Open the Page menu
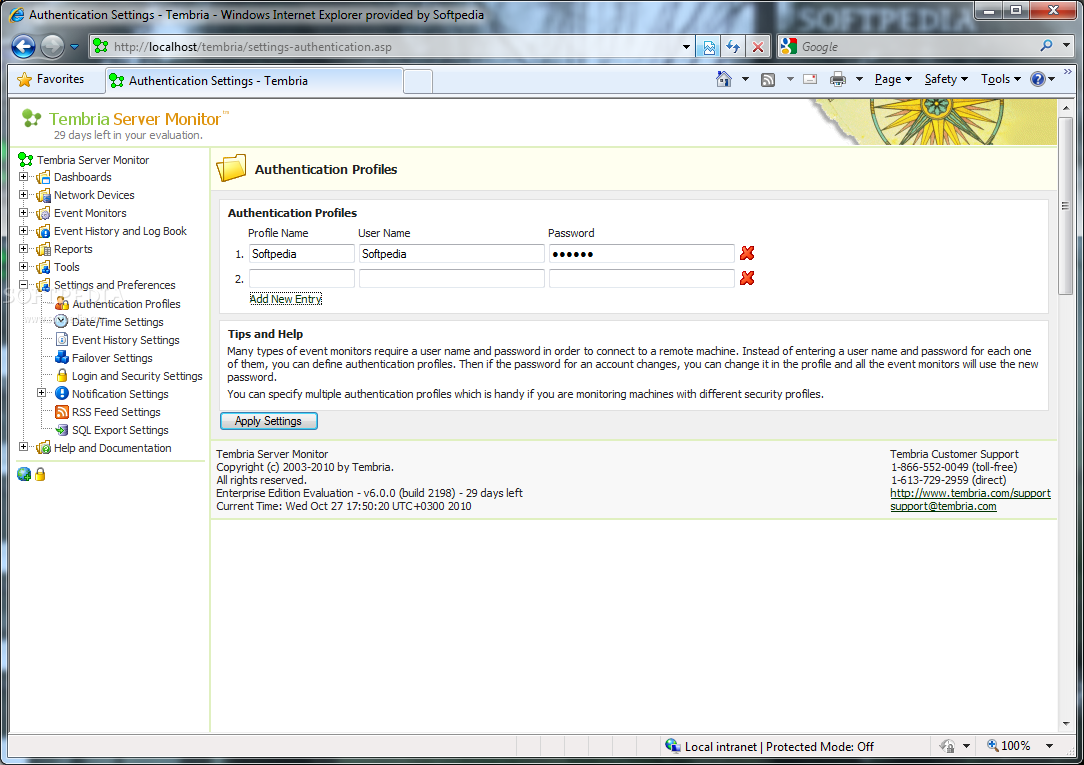The image size is (1084, 765). 893,79
